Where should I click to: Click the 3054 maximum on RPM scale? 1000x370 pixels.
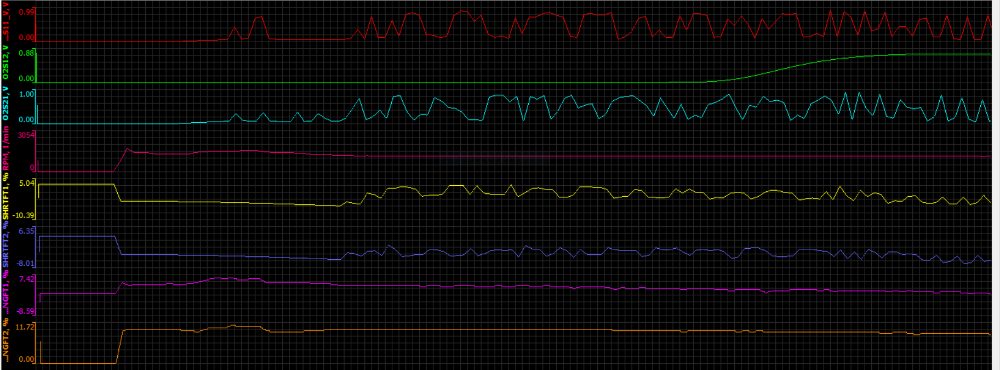click(26, 135)
